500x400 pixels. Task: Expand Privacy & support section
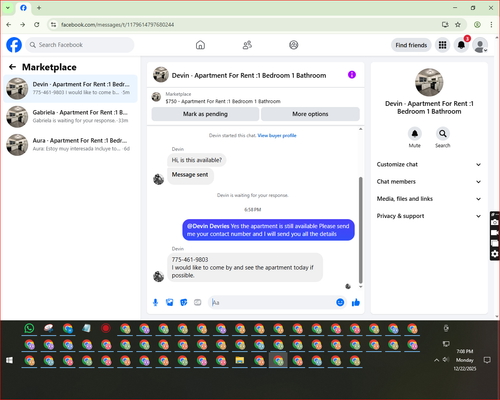[x=429, y=216]
